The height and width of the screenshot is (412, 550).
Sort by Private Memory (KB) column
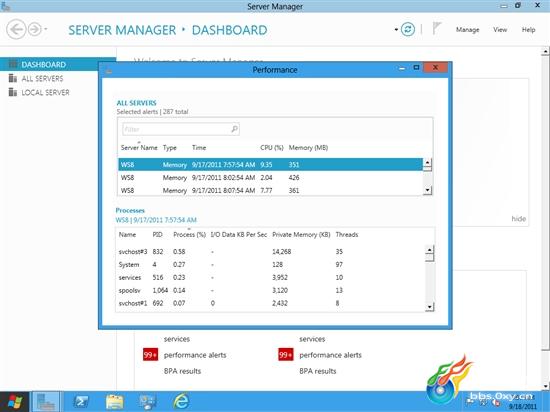pyautogui.click(x=301, y=235)
